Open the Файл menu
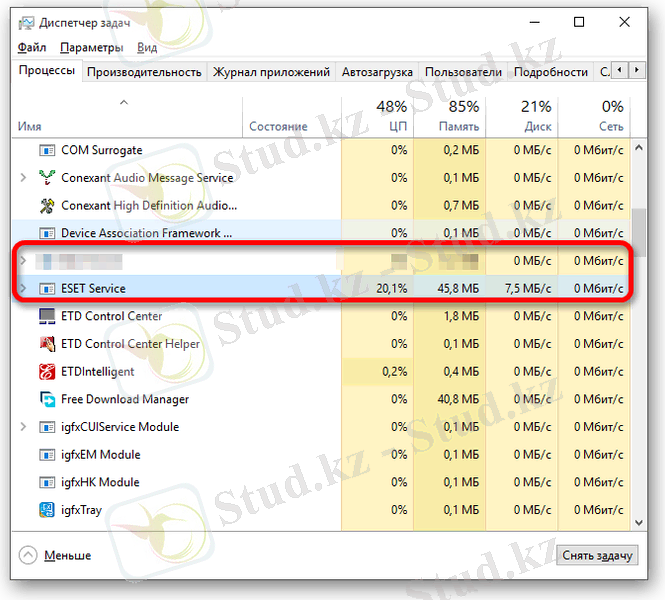 point(32,47)
